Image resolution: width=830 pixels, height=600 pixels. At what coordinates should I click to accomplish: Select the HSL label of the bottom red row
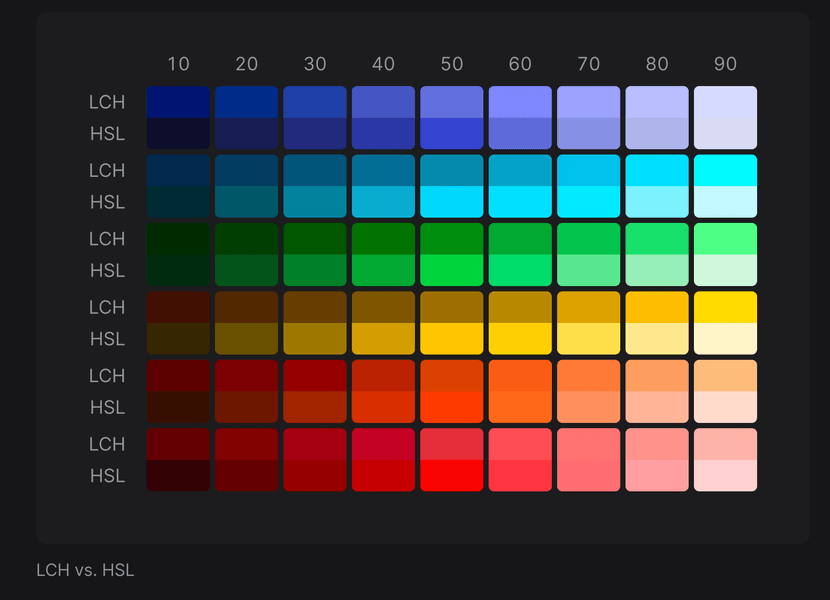click(107, 475)
